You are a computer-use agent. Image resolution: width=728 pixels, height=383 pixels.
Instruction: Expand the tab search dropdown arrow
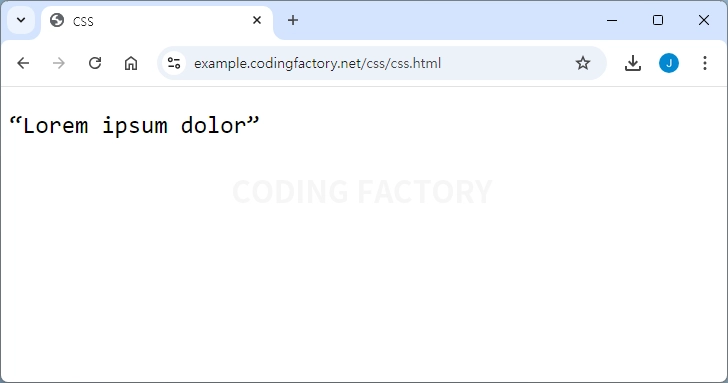pos(21,20)
